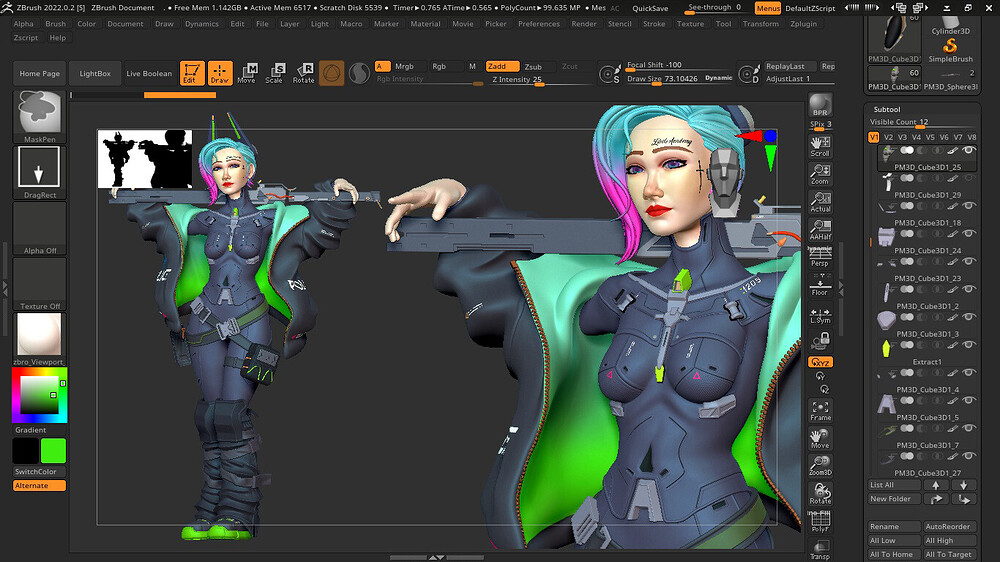Expand the bottom tray divider arrows
Screen dimensions: 1000x562
tap(436, 558)
